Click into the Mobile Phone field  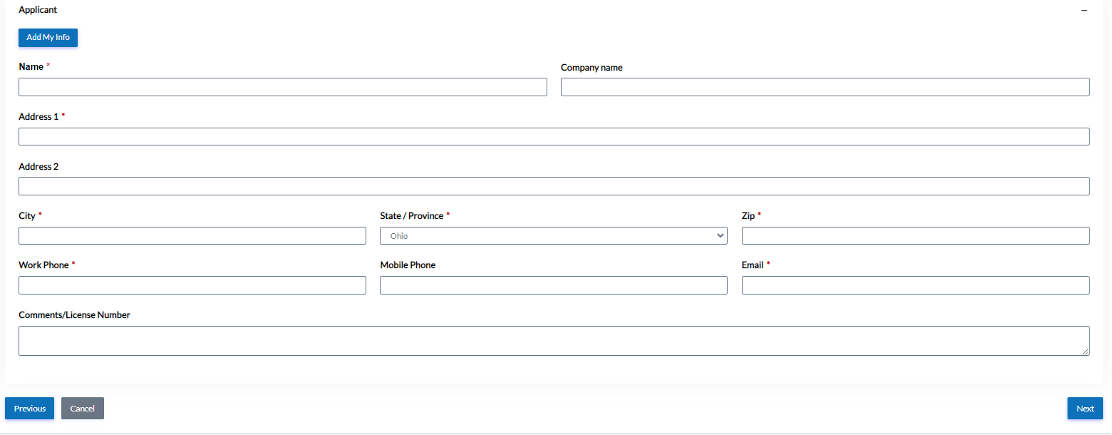pos(553,286)
